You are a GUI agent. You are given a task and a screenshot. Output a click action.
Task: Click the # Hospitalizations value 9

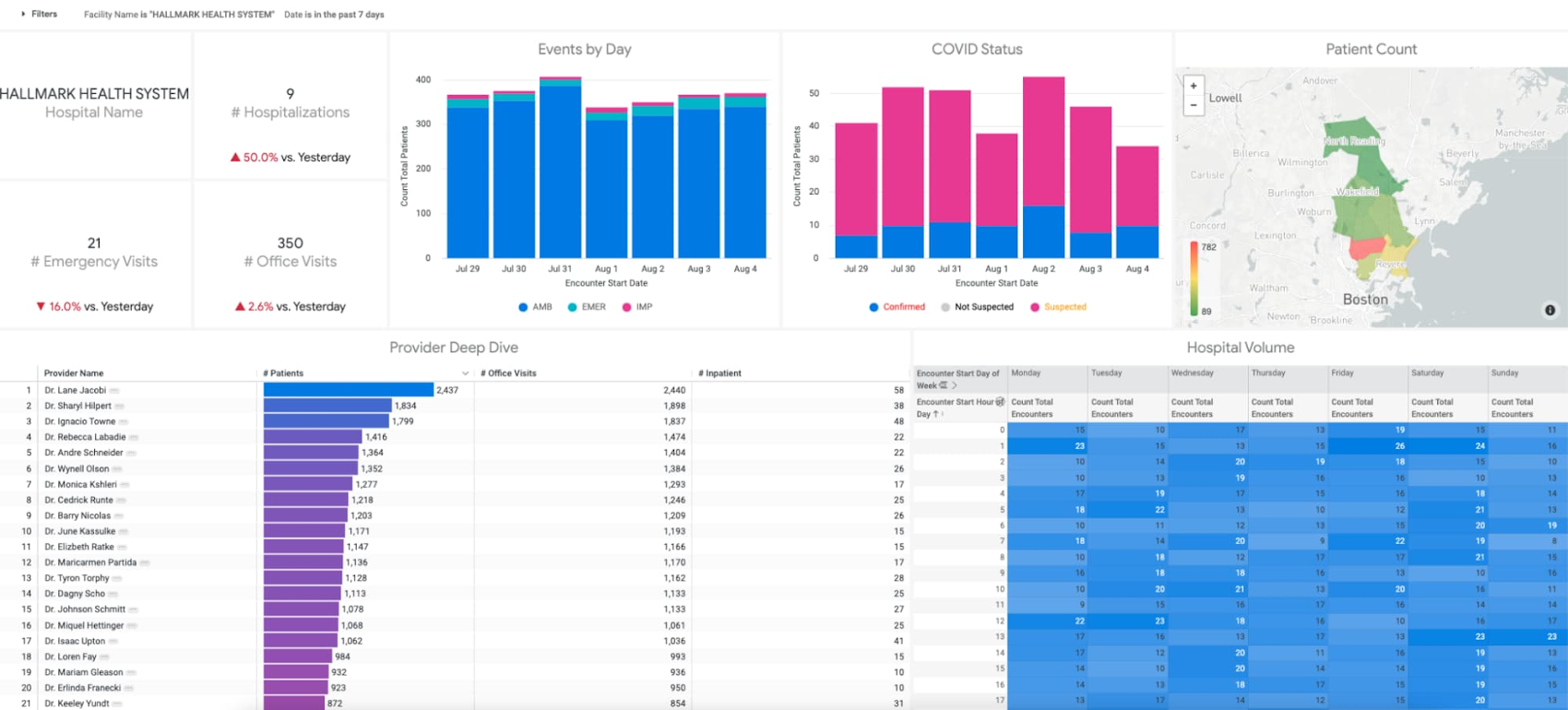coord(290,94)
